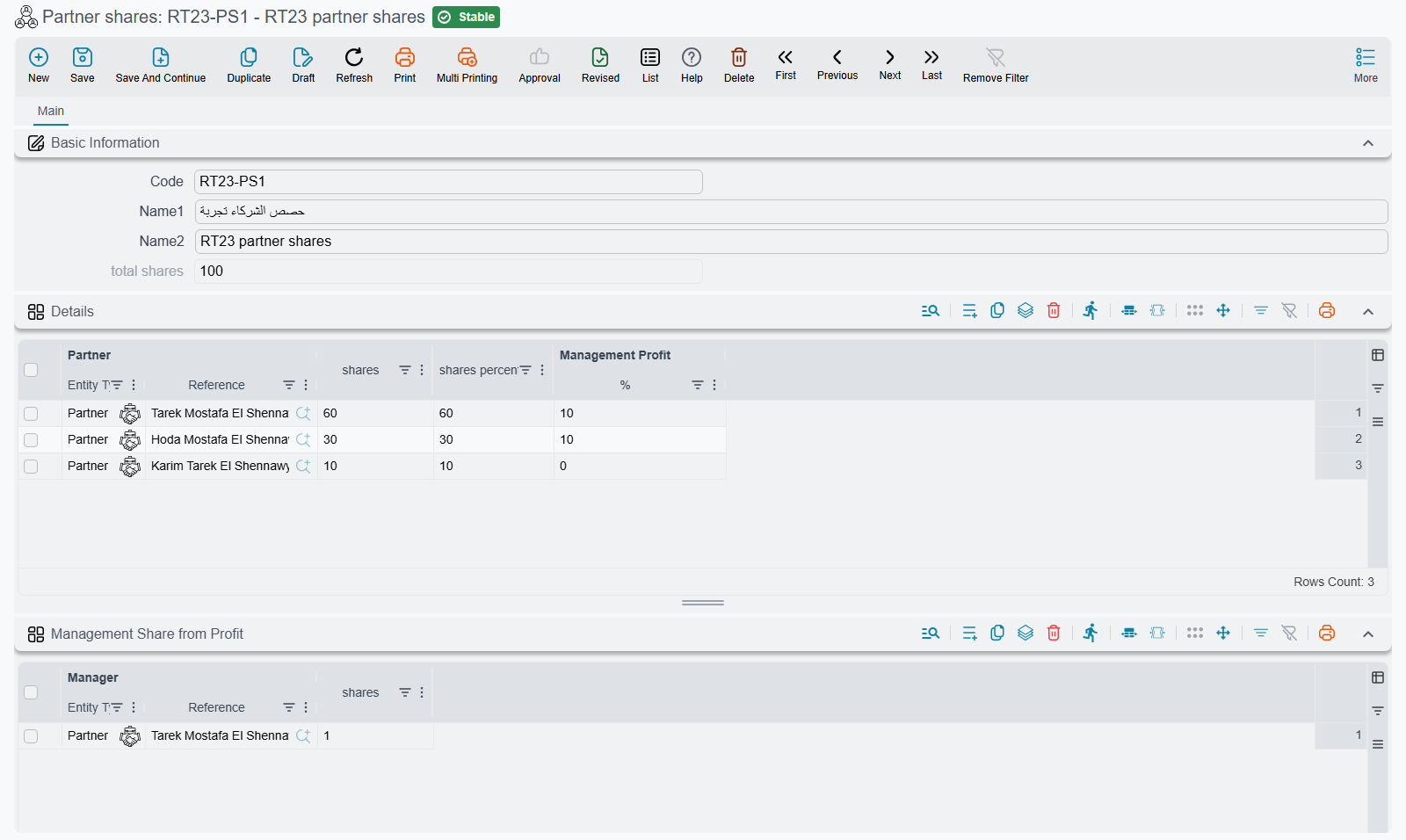Search rows in Details grid toolbar
1406x840 pixels.
point(931,310)
